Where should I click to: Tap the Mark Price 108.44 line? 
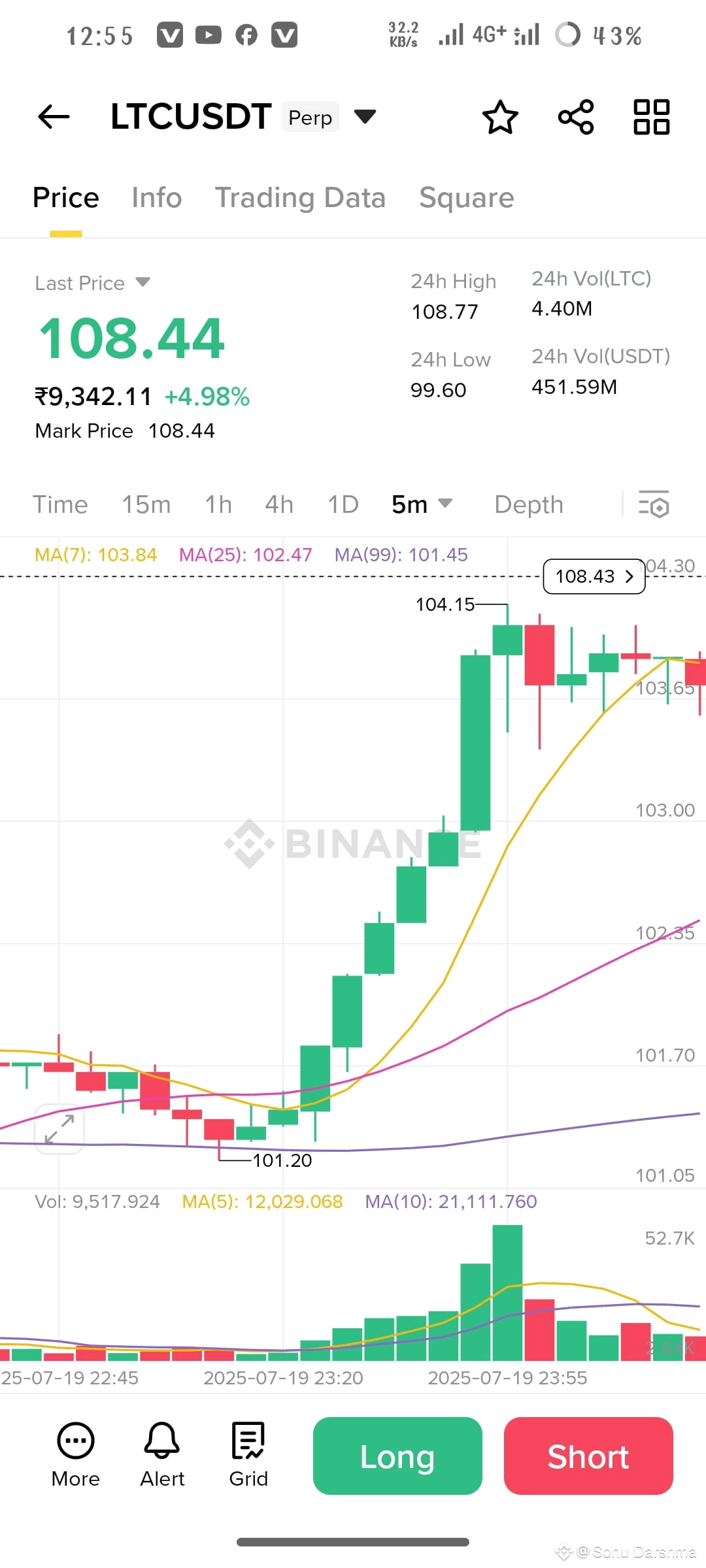pyautogui.click(x=125, y=431)
